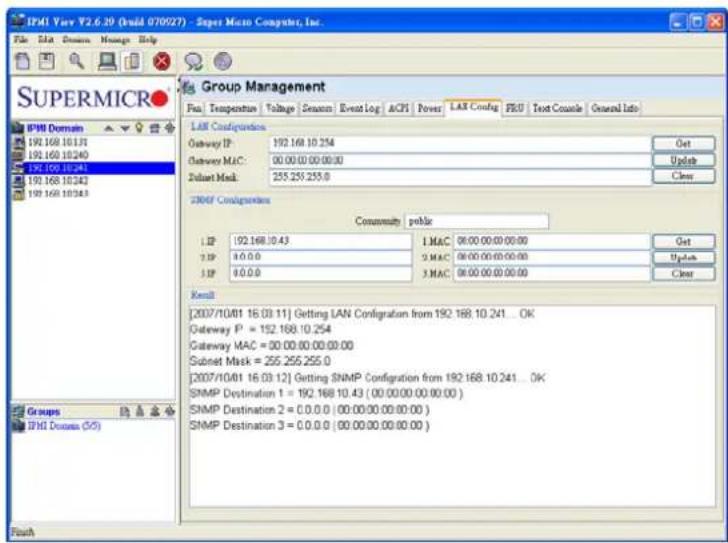Click the 2.MAC input field
The image size is (728, 543).
pos(551,257)
